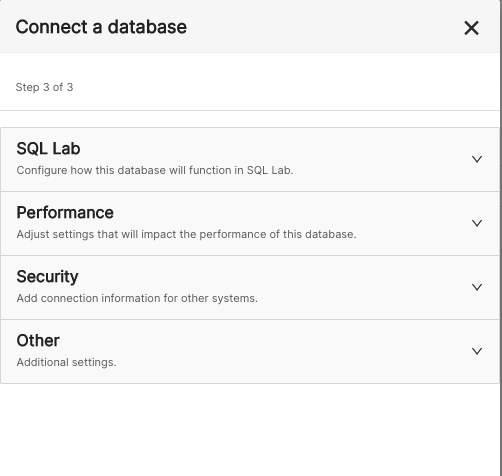Click the 'Step 3 of 3' label
502x476 pixels.
click(44, 87)
